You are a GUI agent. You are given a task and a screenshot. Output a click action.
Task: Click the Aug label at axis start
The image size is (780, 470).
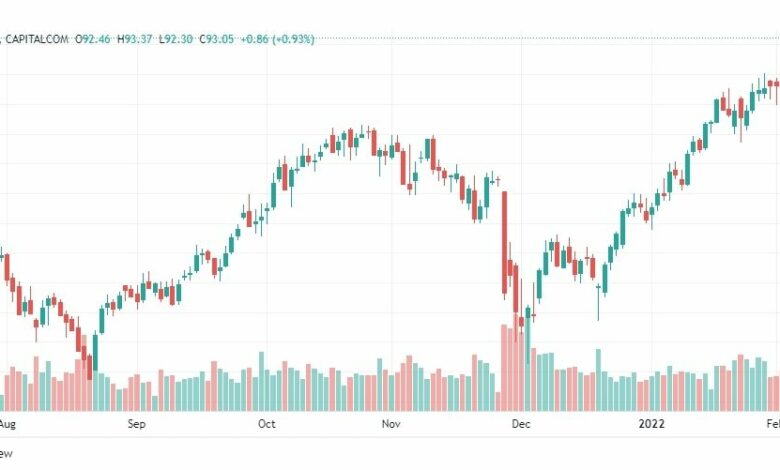7,424
